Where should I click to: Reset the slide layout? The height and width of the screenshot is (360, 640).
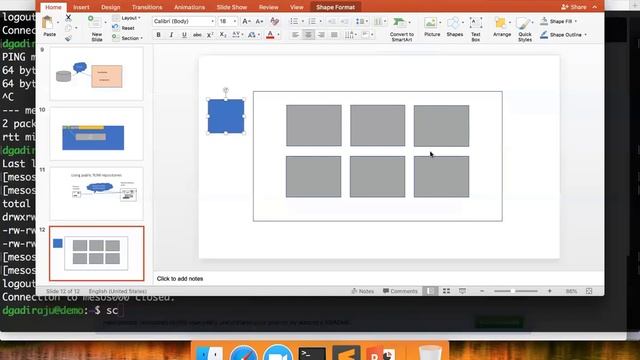pyautogui.click(x=124, y=28)
